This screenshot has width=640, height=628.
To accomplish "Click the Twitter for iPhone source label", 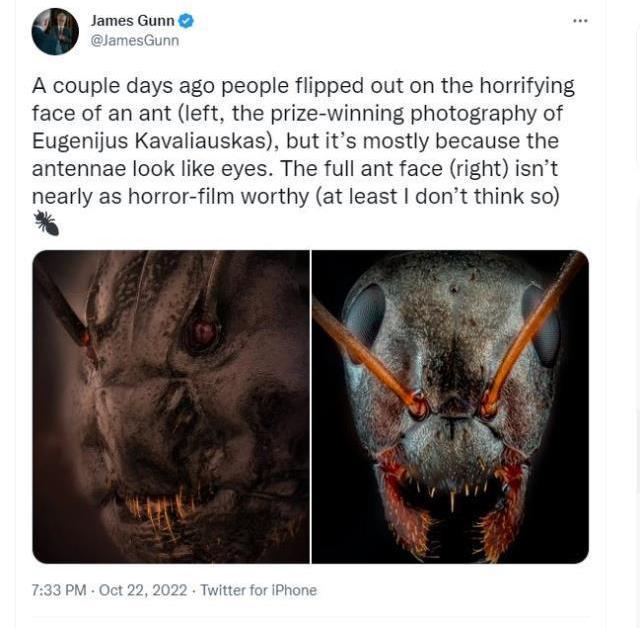I will pos(258,590).
